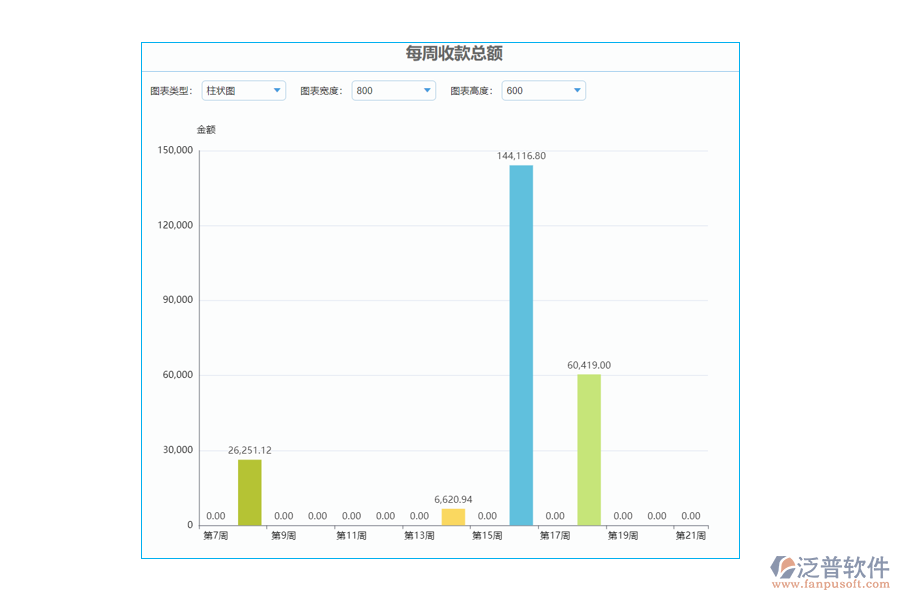The image size is (900, 600).
Task: Click the arrow icon on the chart width selector
Action: 428,90
